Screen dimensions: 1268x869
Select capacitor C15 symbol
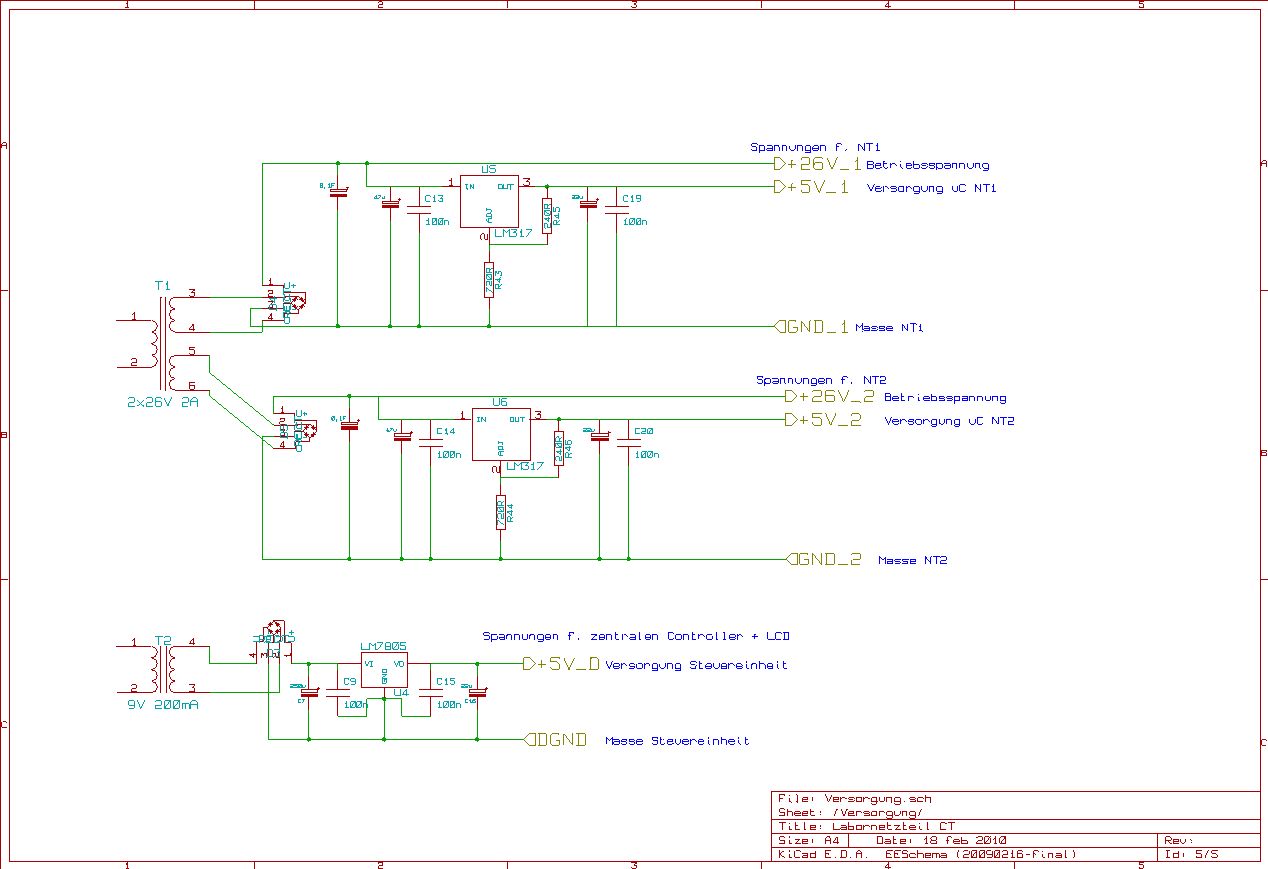431,692
